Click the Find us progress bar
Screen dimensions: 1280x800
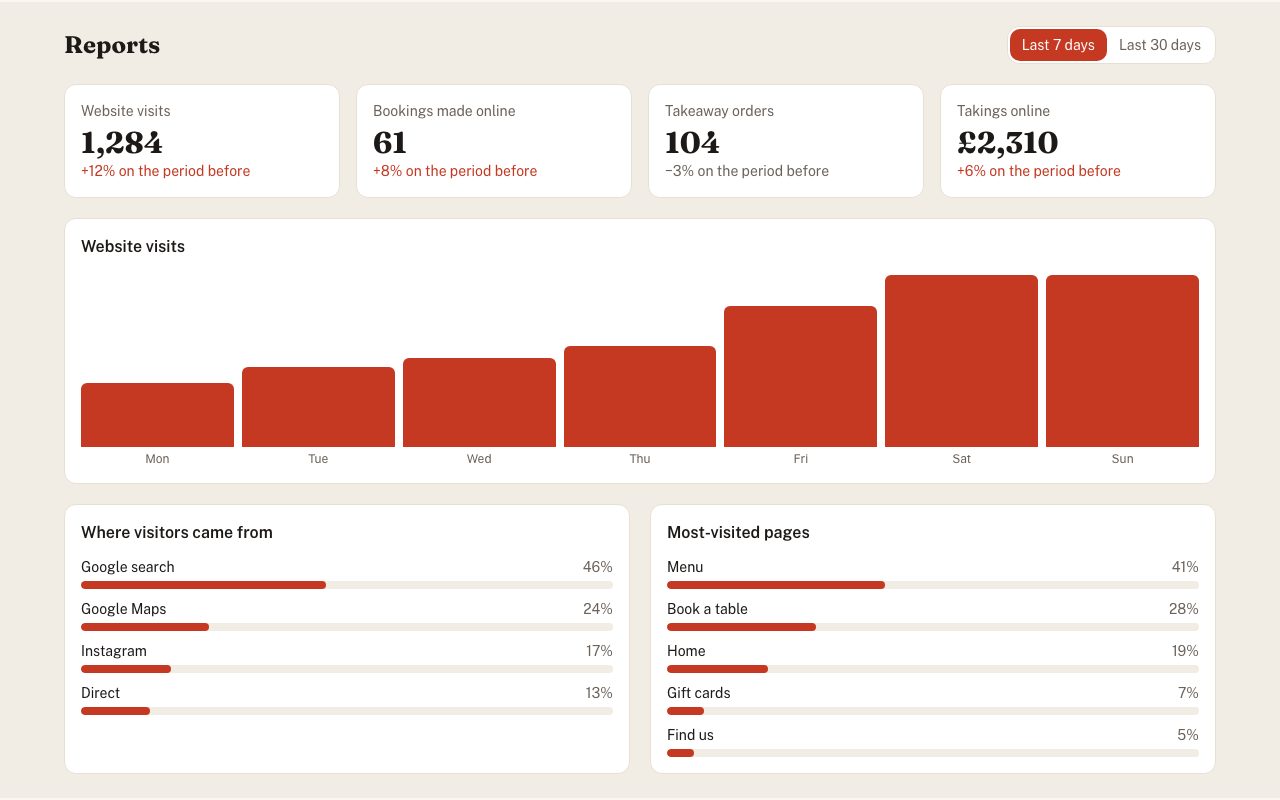(x=933, y=753)
